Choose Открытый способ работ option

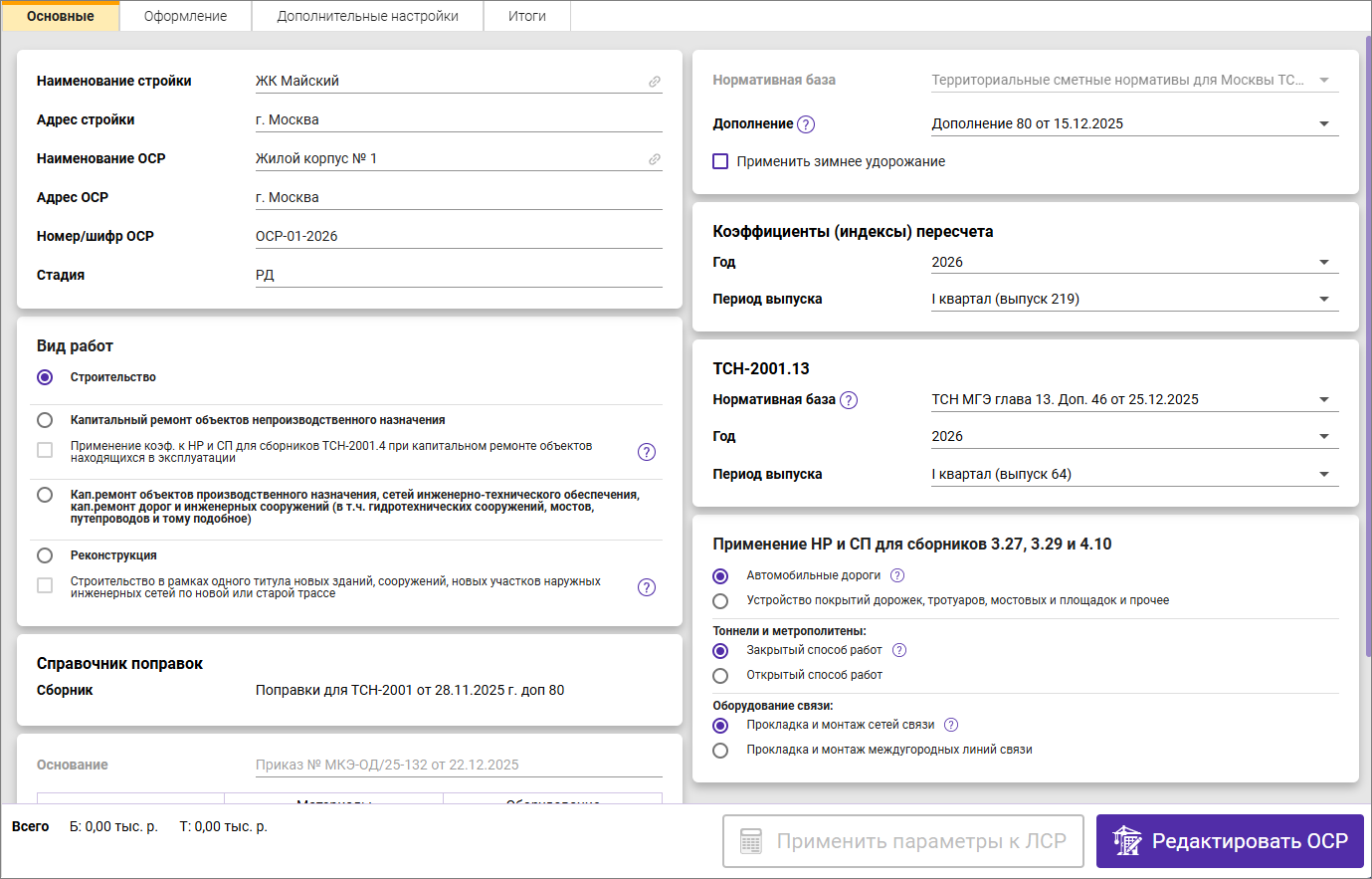pyautogui.click(x=720, y=676)
